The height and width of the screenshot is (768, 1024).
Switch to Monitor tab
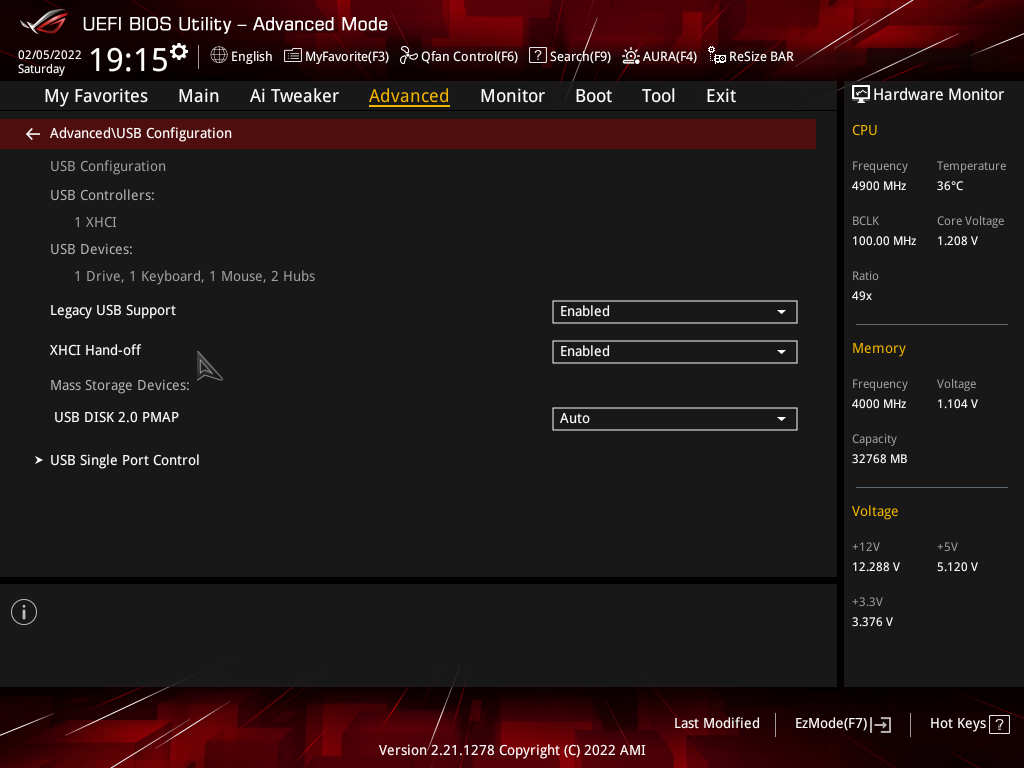tap(512, 96)
